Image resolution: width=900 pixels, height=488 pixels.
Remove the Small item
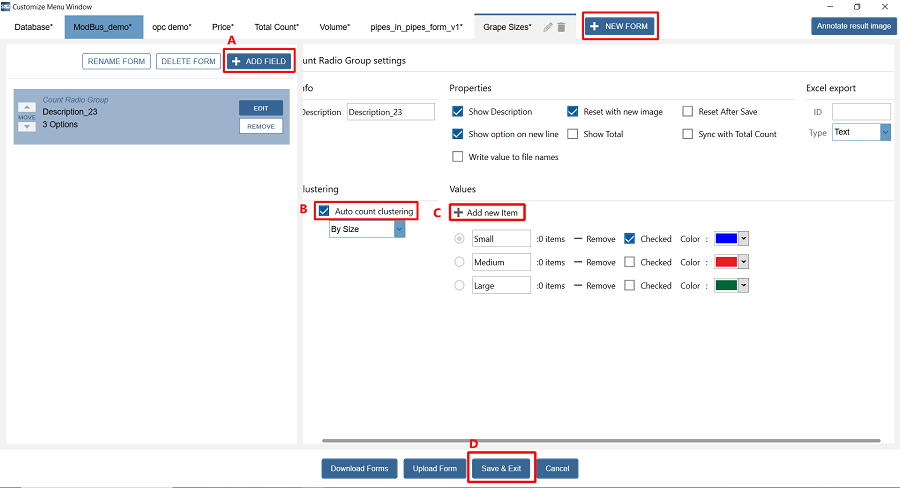click(594, 239)
